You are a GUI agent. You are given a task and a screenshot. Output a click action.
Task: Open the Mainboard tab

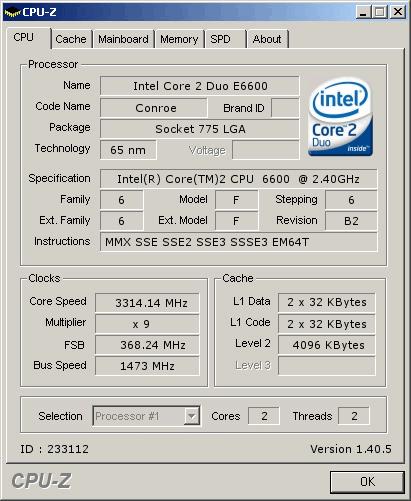click(123, 39)
